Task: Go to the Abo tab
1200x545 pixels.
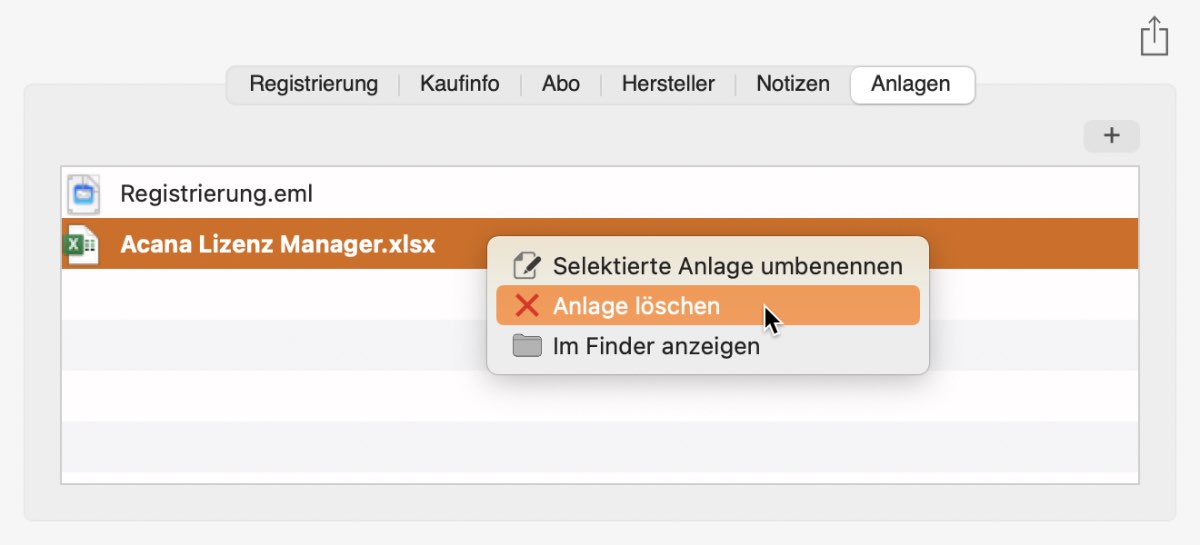Action: pos(561,84)
